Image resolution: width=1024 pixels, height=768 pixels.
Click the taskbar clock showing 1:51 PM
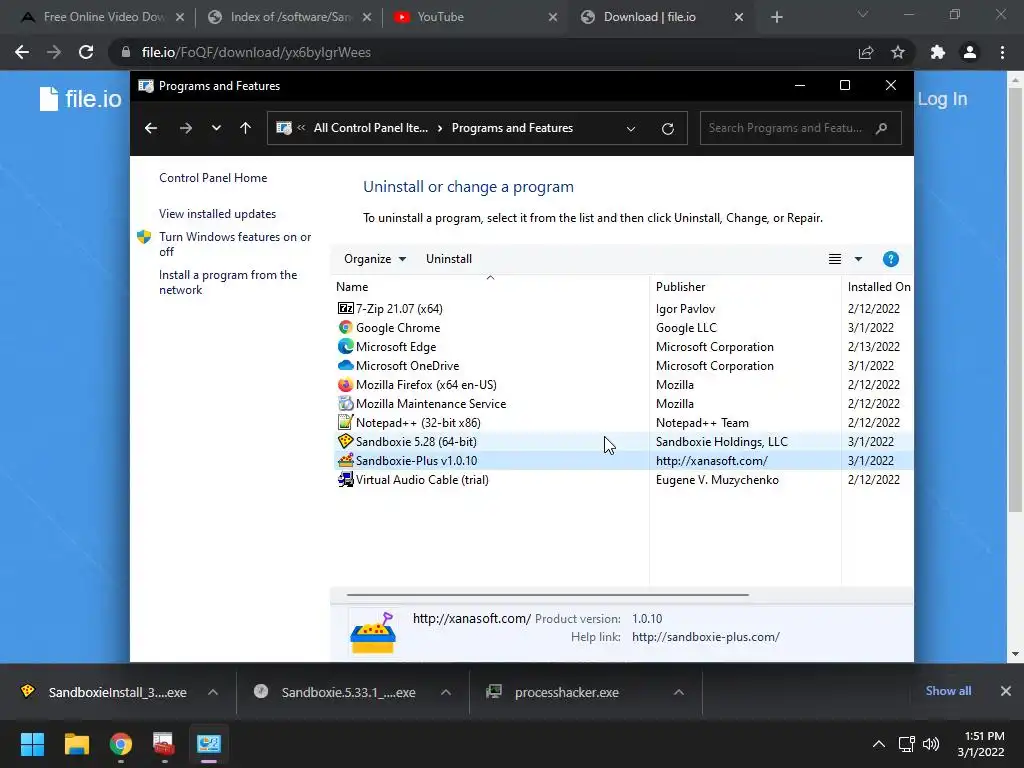click(x=981, y=744)
